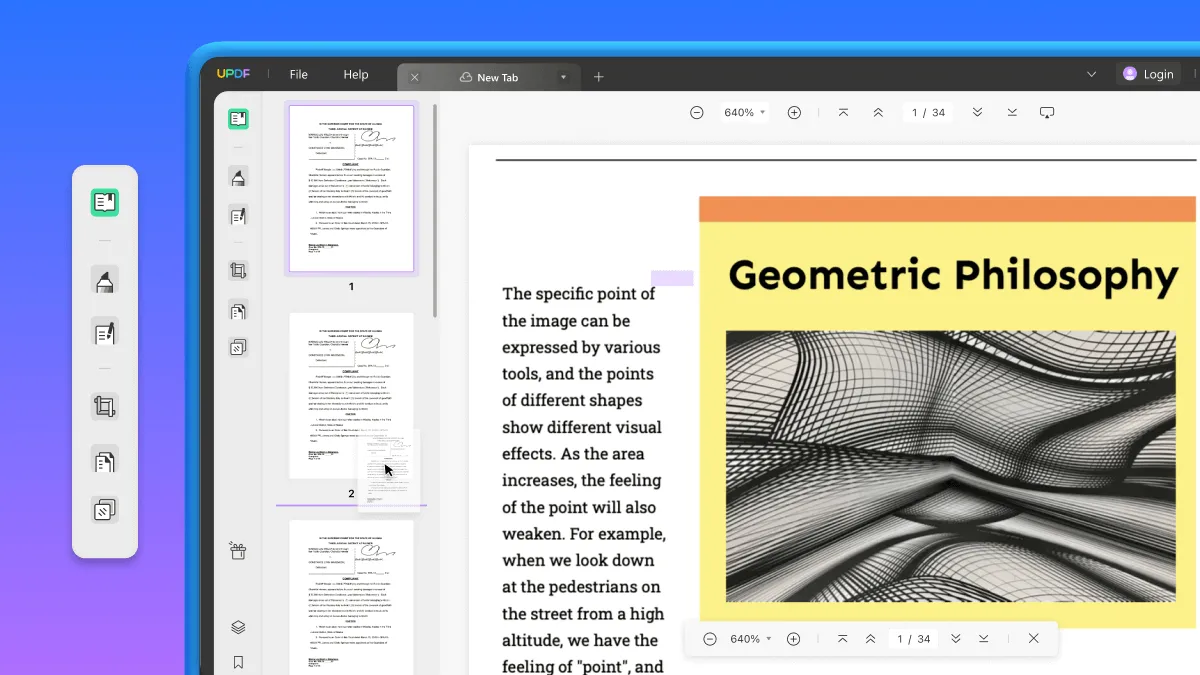
Task: Zoom out using top toolbar minus icon
Action: click(697, 113)
